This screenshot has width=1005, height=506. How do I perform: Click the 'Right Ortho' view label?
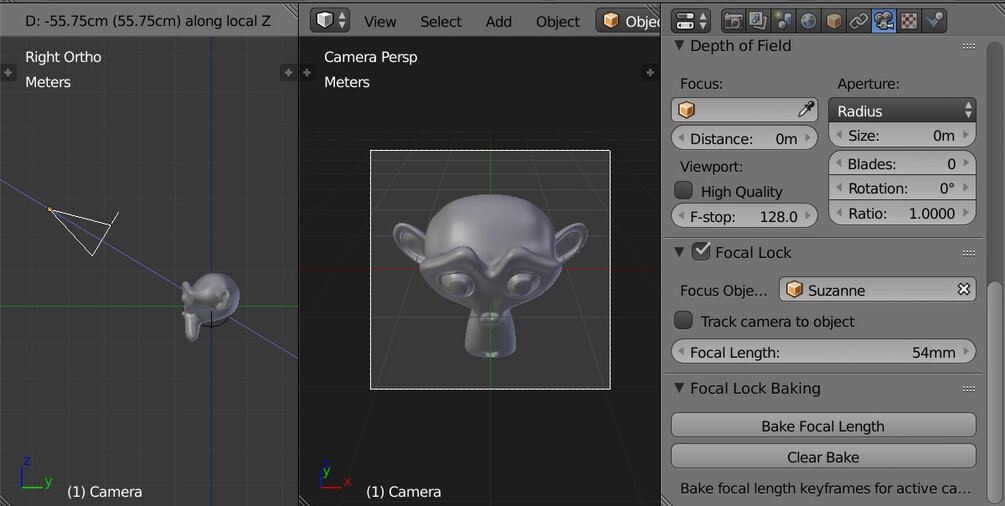pyautogui.click(x=63, y=57)
